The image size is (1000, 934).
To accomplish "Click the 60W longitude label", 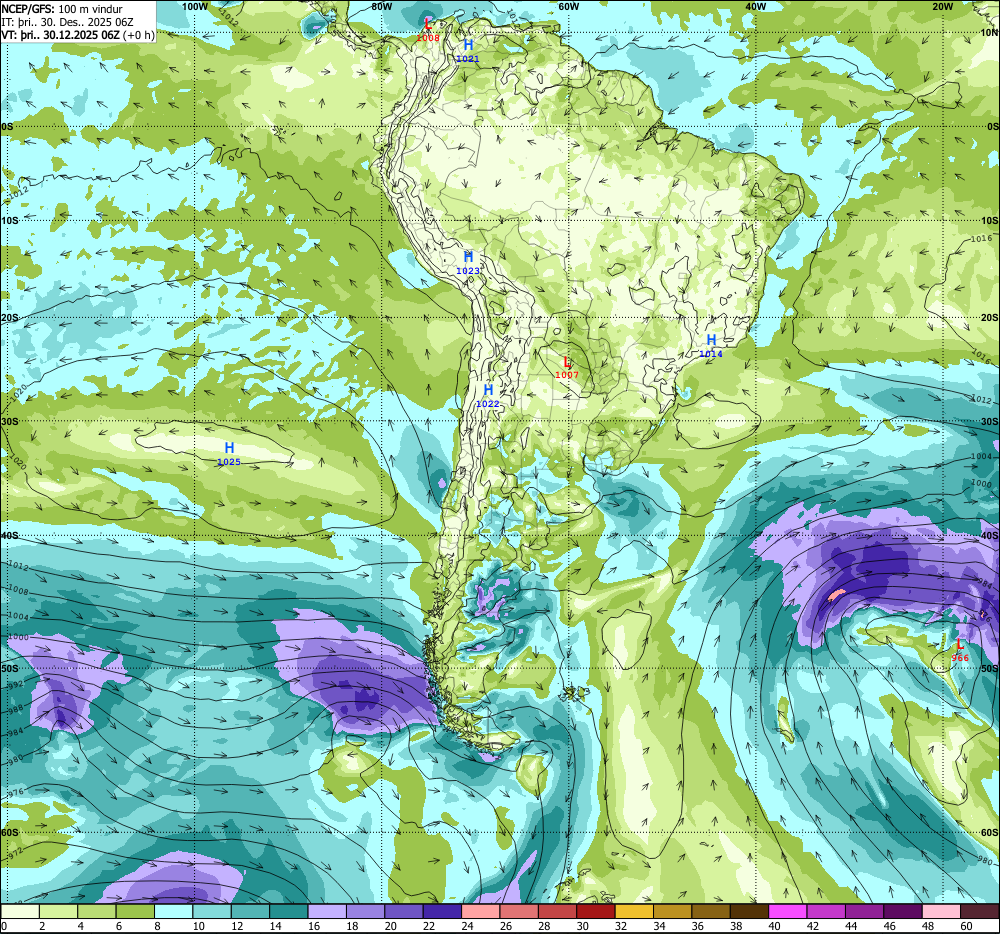I will click(x=568, y=6).
